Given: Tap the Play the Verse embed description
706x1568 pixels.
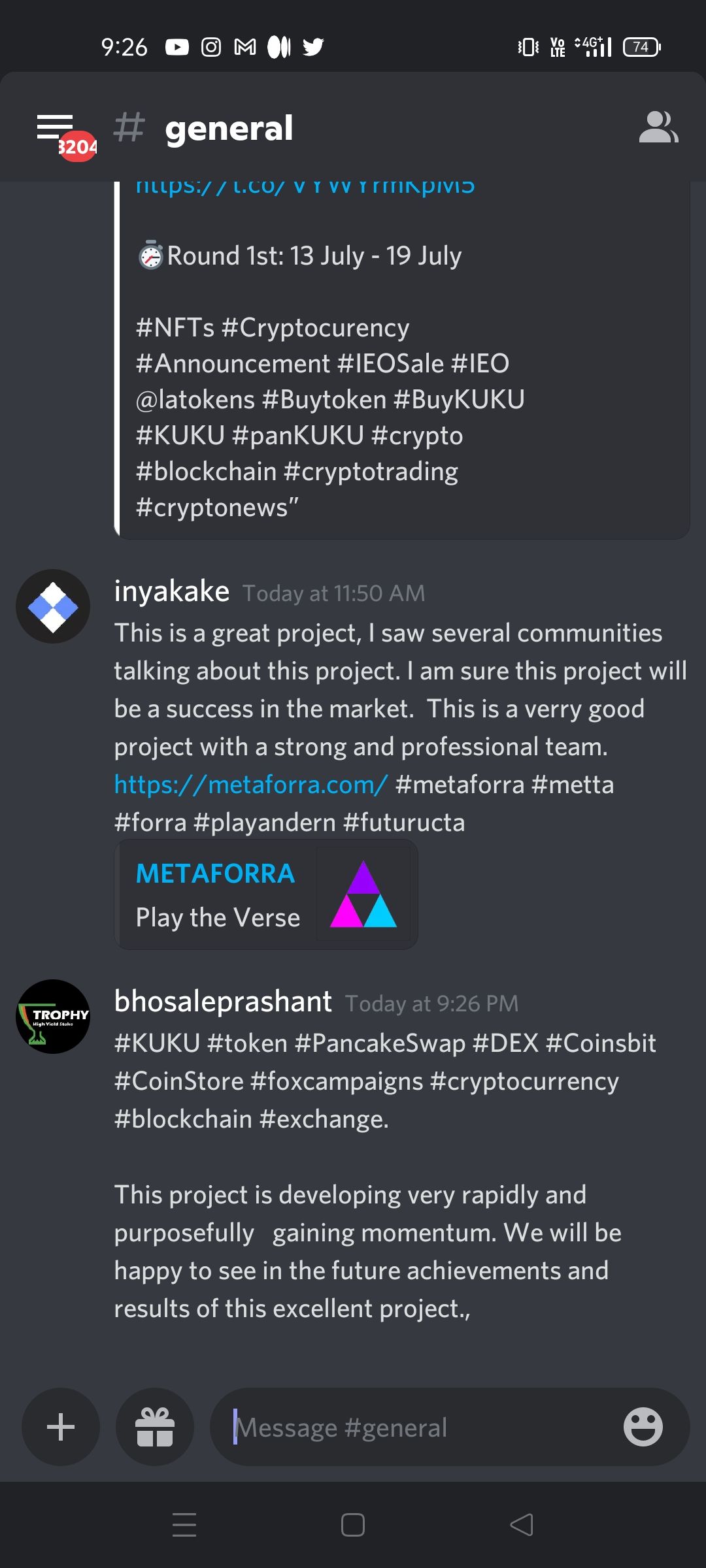Looking at the screenshot, I should tap(218, 917).
